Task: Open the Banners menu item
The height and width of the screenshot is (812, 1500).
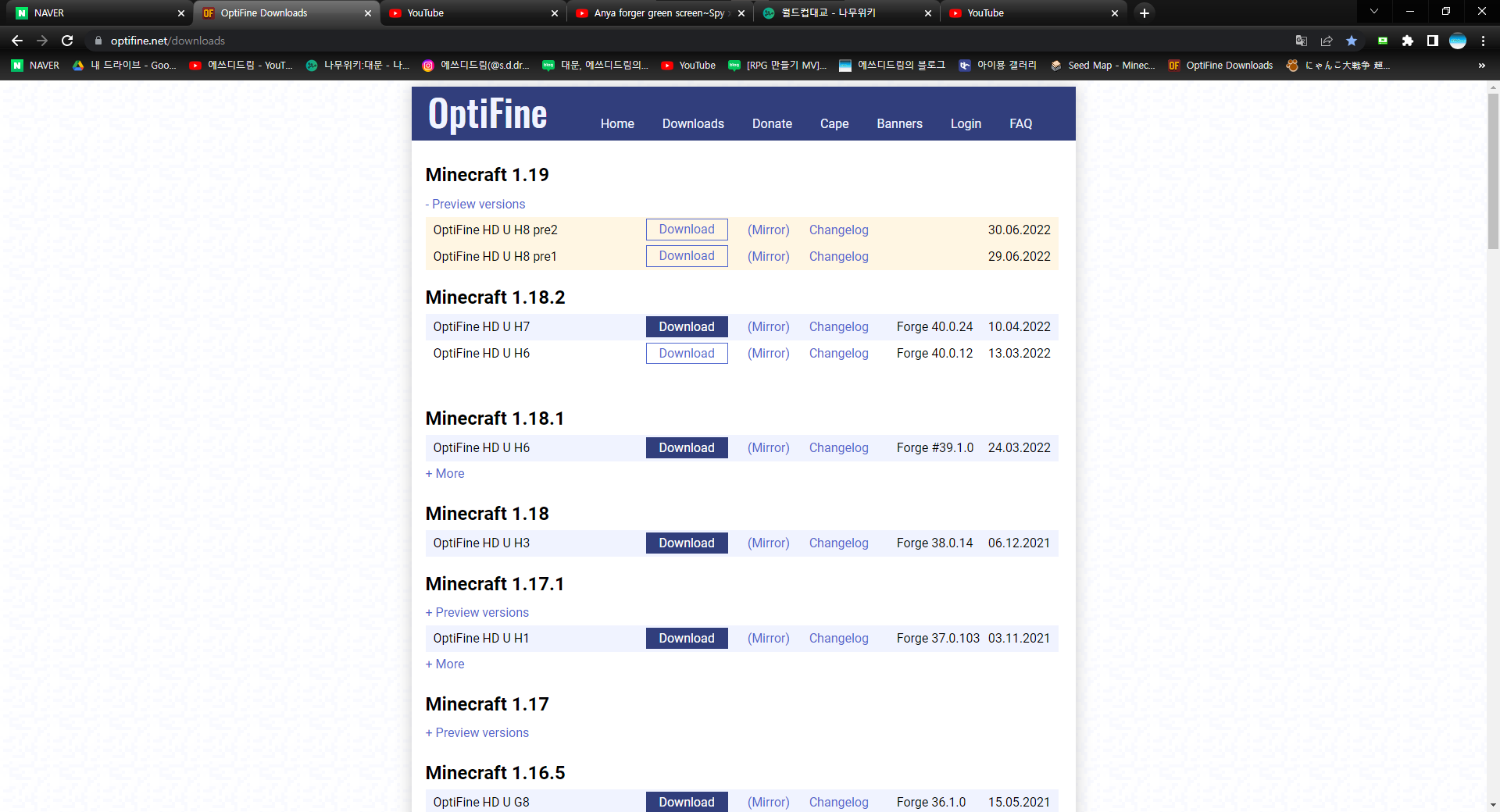Action: coord(899,123)
